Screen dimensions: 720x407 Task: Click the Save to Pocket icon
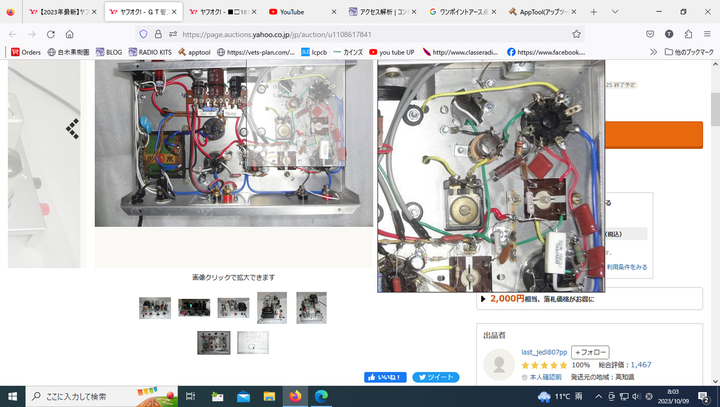(651, 33)
